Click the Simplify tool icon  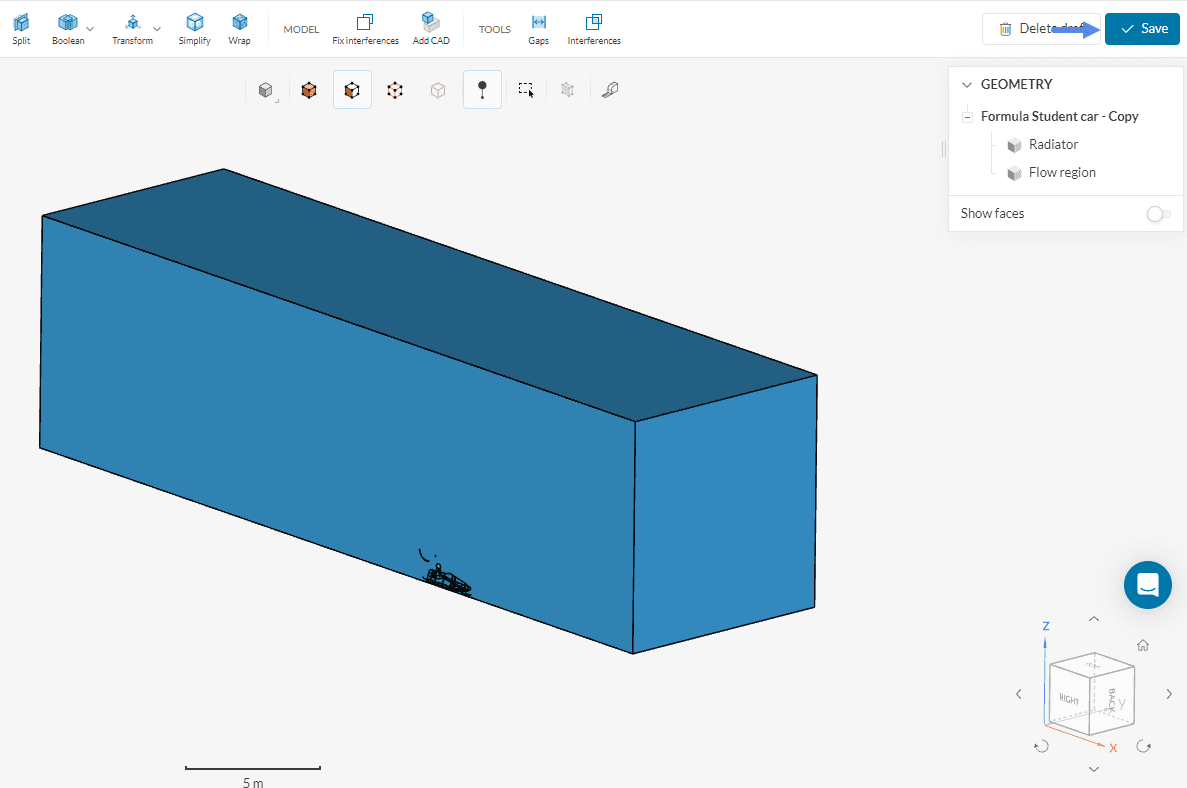point(194,29)
